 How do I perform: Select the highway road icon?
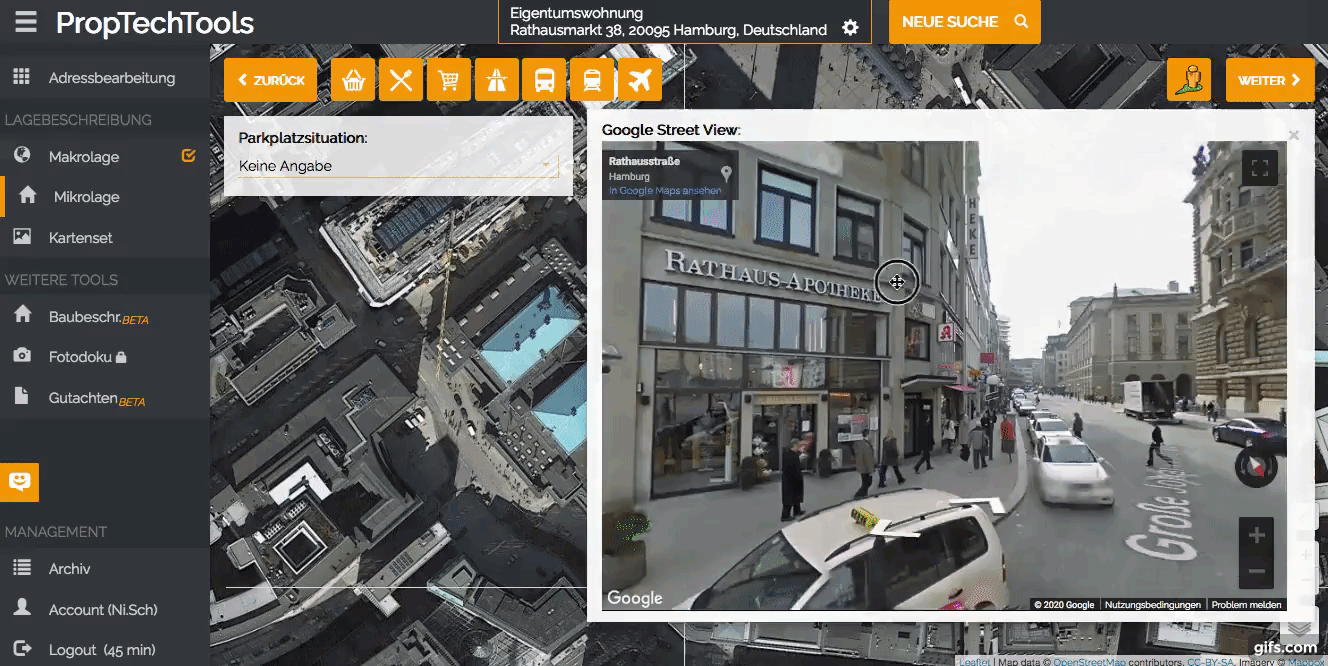coord(496,80)
